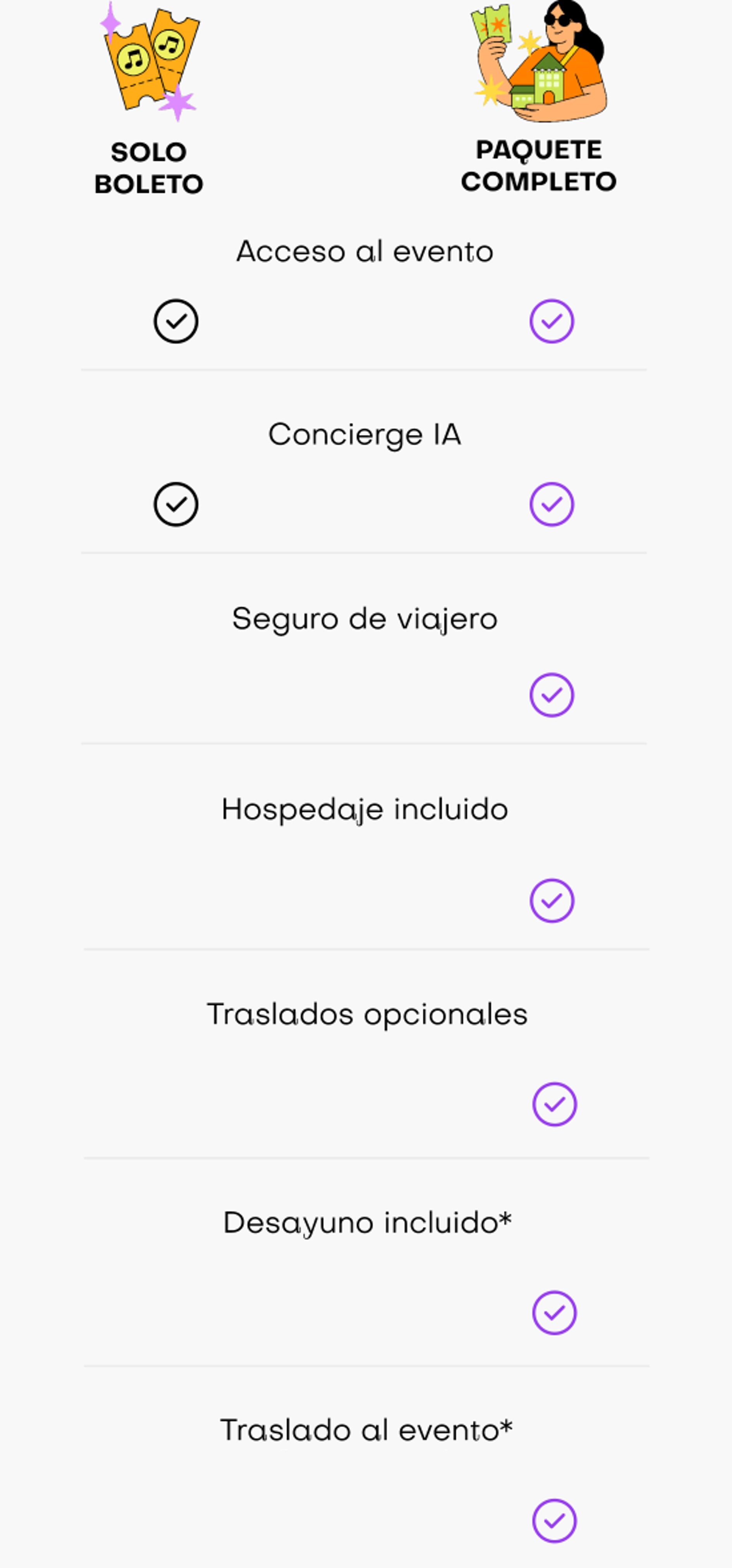Click the Desayuno incluido* label

(367, 1223)
